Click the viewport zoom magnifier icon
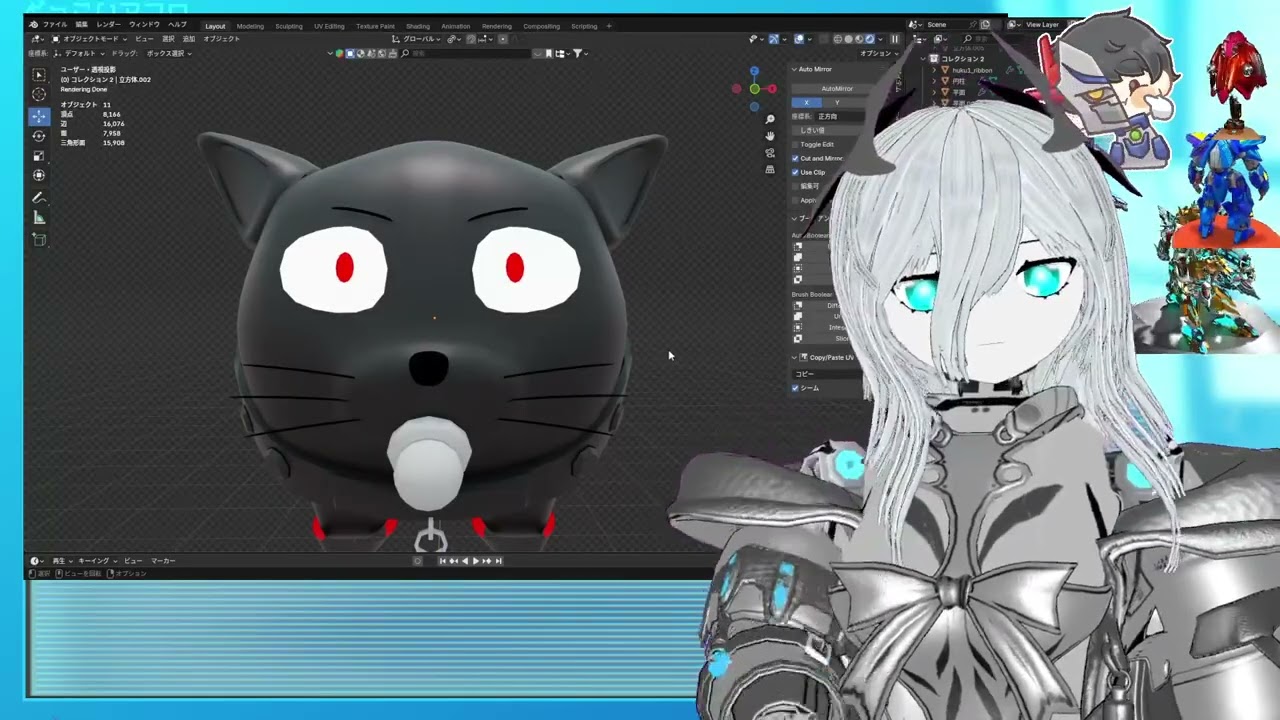 tap(770, 120)
